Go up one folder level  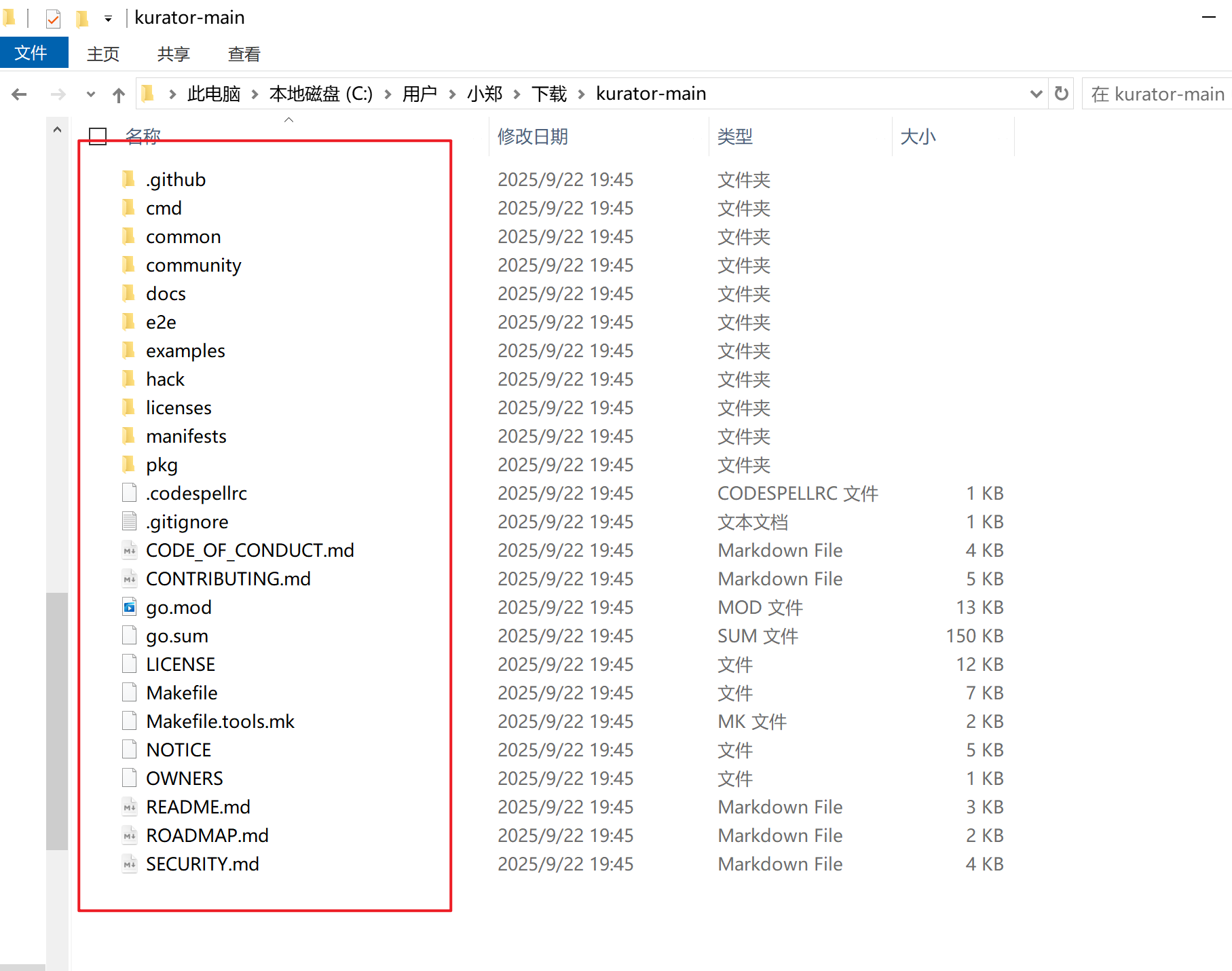(x=119, y=94)
